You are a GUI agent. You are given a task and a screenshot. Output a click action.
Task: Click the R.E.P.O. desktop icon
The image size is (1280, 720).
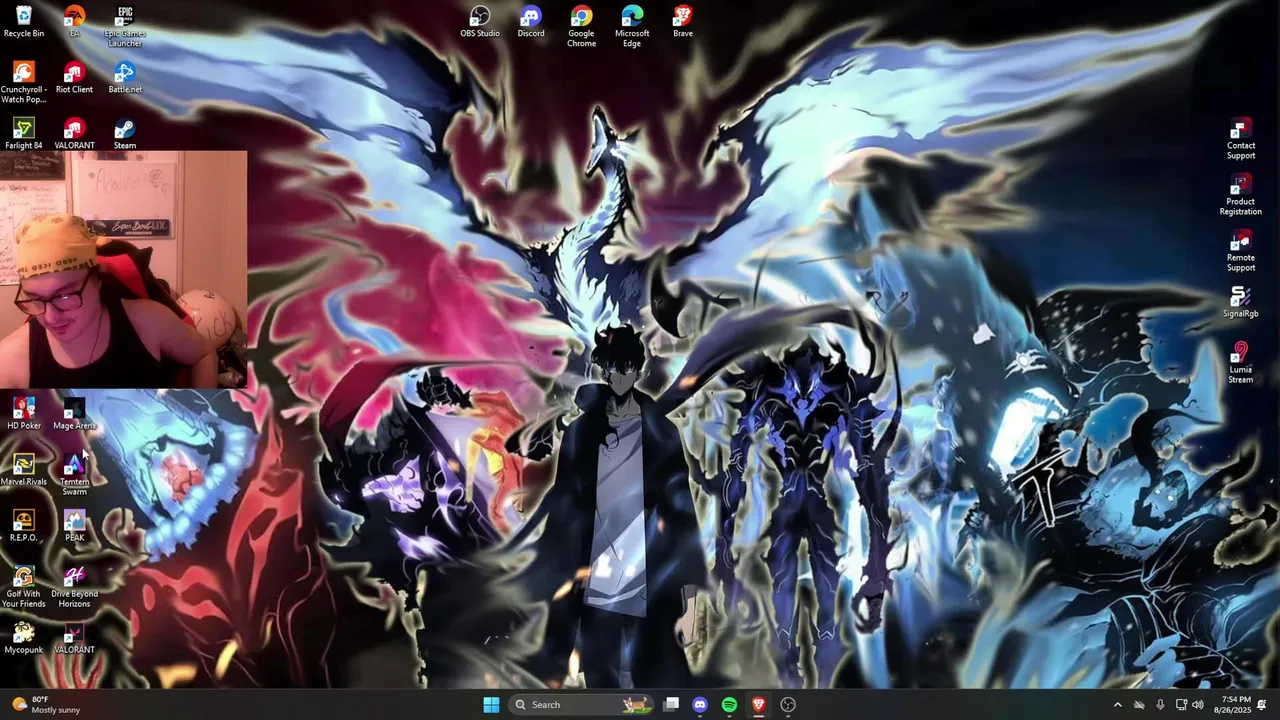click(24, 525)
